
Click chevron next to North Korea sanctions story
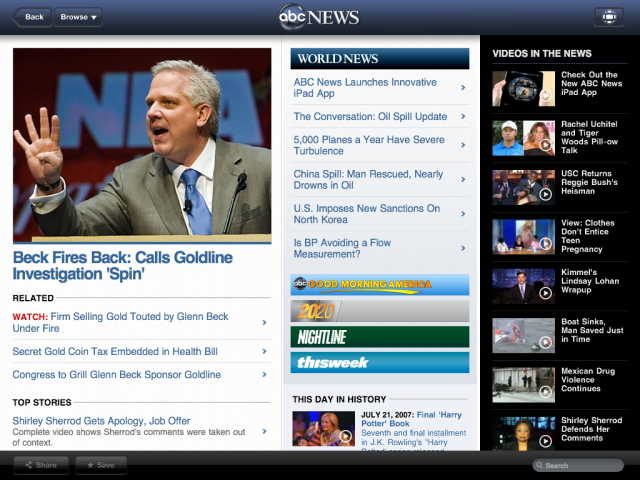click(x=463, y=214)
